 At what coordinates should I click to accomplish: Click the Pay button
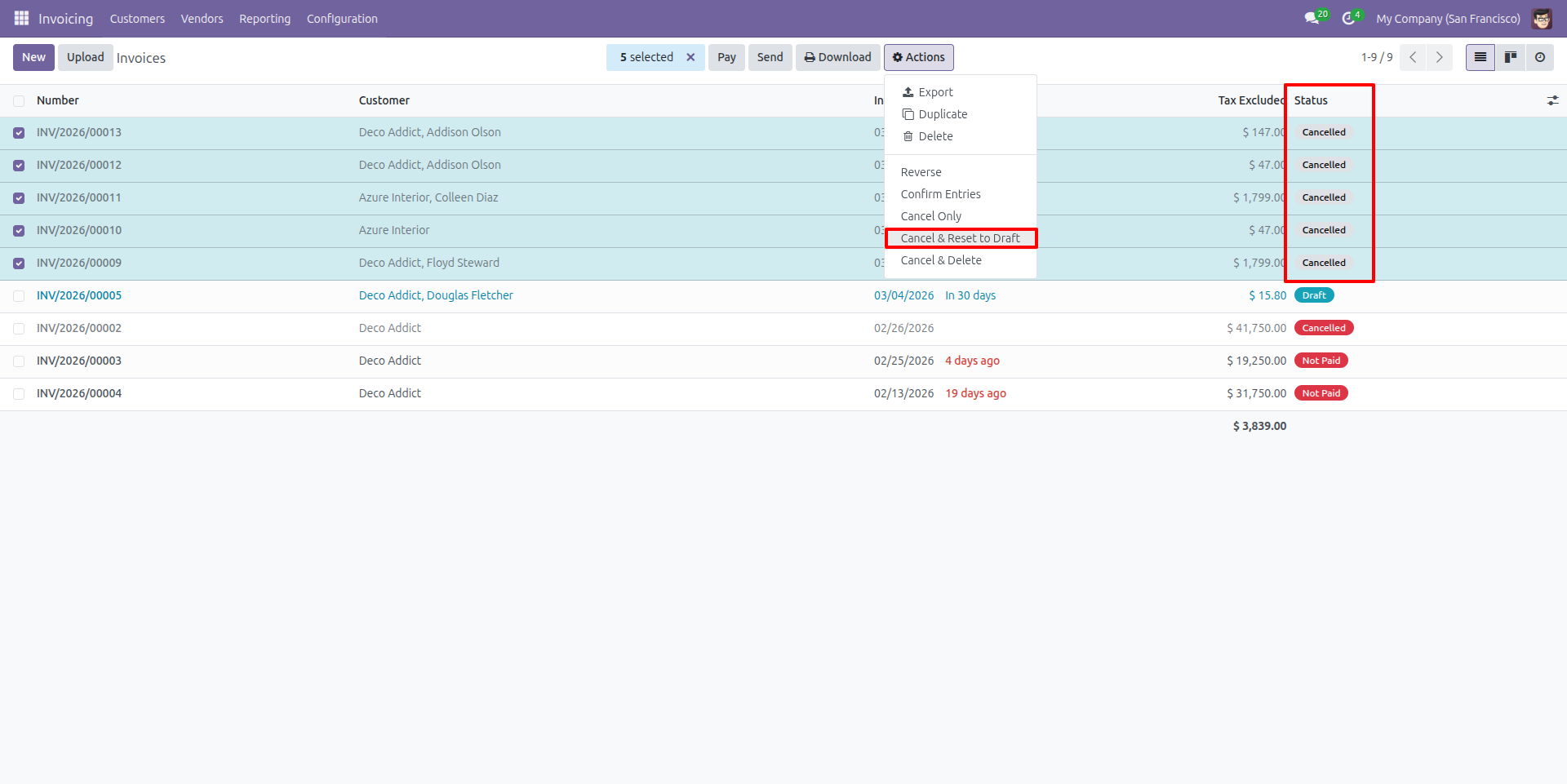pos(726,57)
